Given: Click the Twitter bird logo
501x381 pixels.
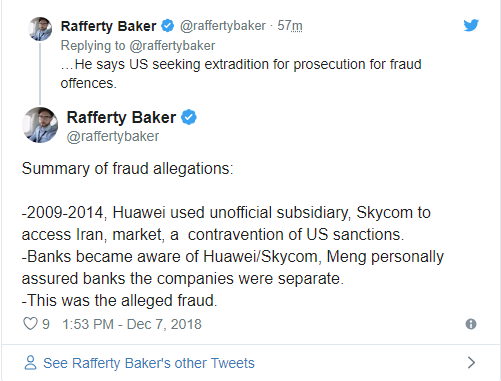Looking at the screenshot, I should tap(471, 25).
